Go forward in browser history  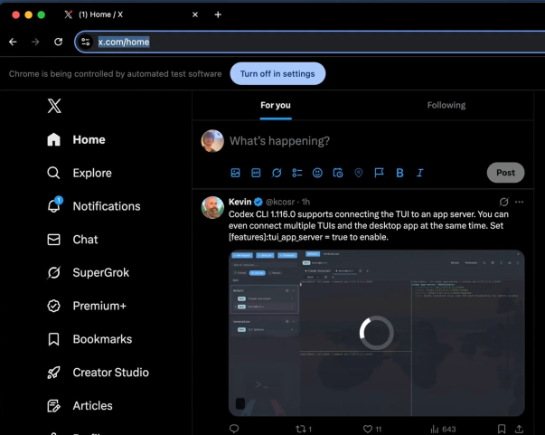point(35,42)
